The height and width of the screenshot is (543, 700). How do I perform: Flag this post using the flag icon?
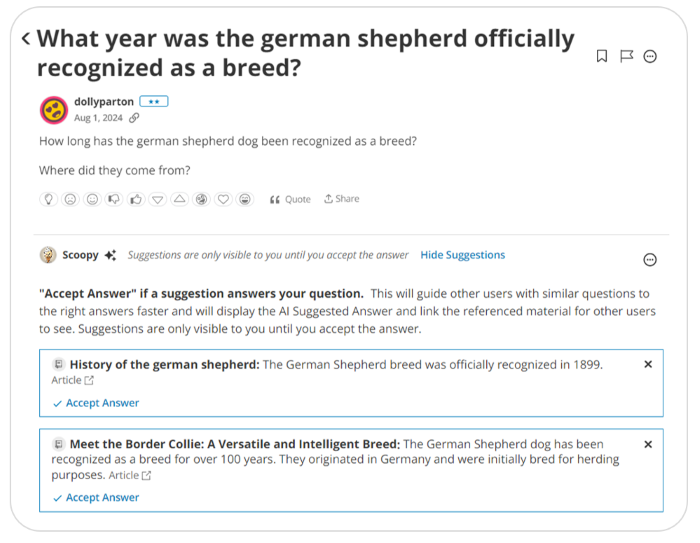click(x=626, y=56)
